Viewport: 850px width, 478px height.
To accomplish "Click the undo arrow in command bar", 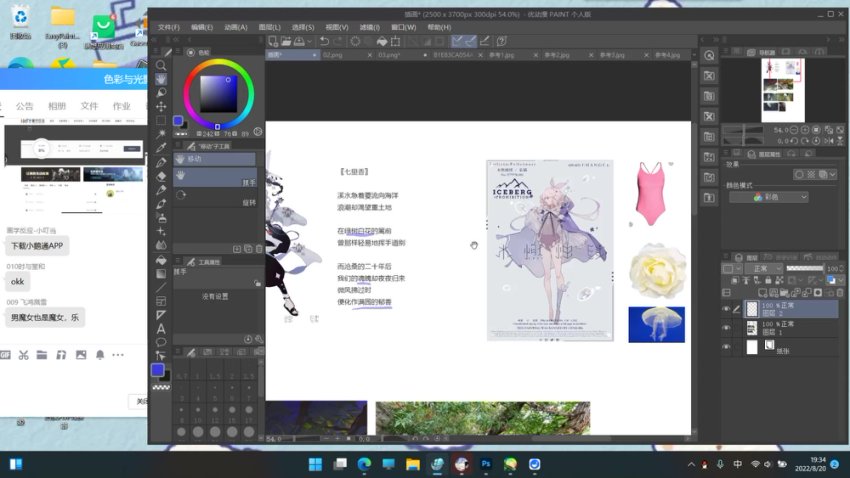I will pos(324,41).
